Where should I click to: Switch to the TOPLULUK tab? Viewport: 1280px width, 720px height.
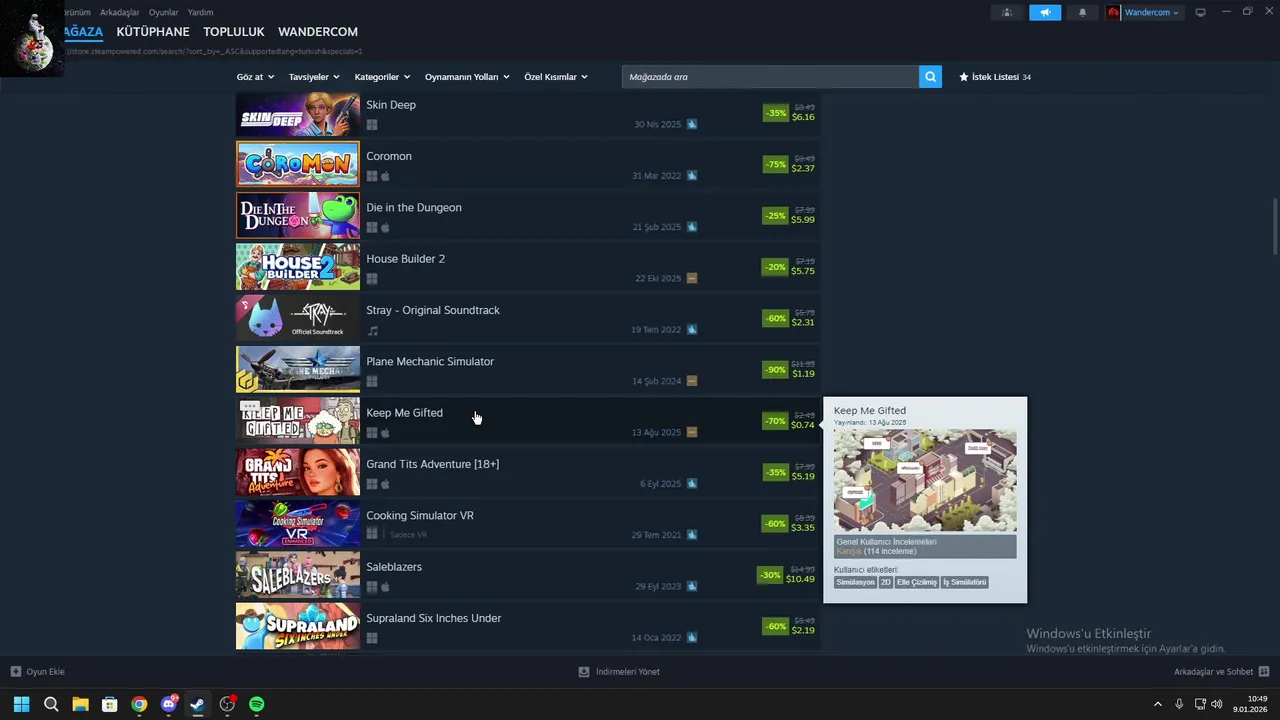click(x=234, y=32)
